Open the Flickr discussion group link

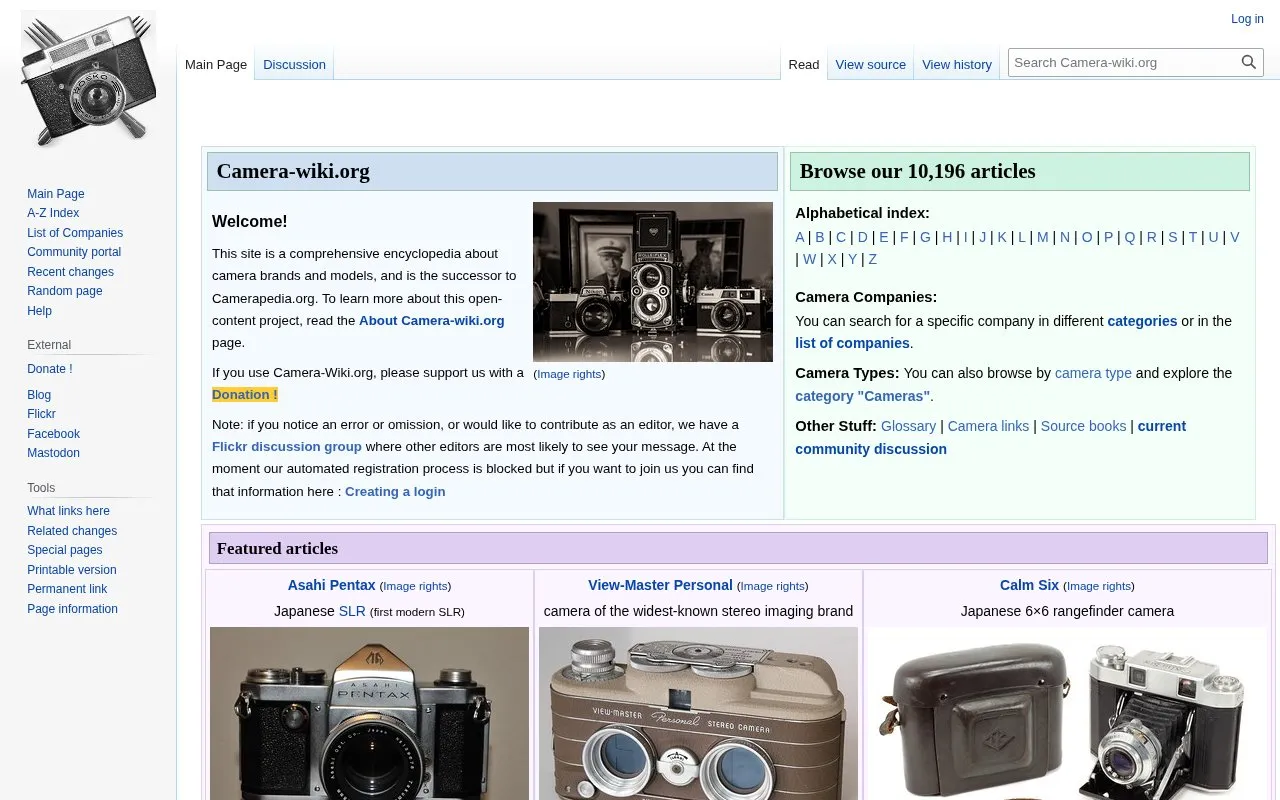click(x=287, y=446)
